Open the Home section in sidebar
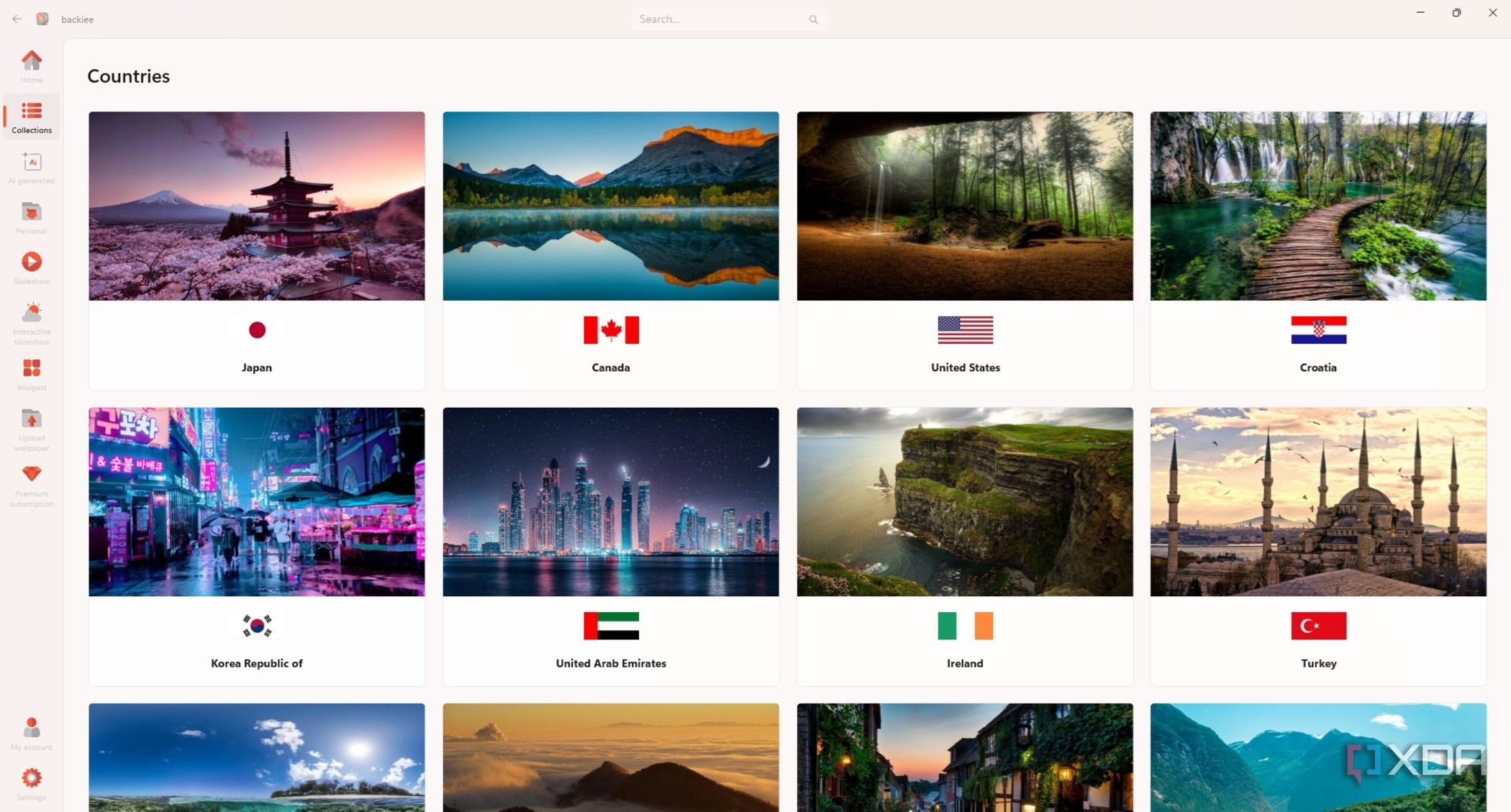 click(x=31, y=66)
